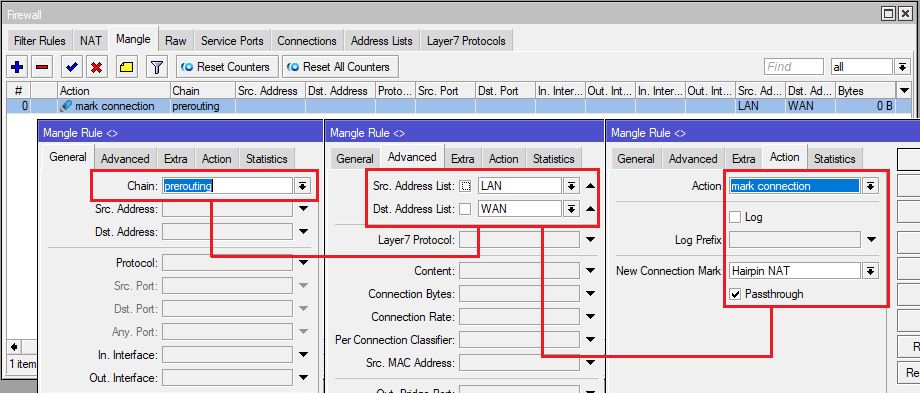The image size is (920, 393).
Task: Sort the table by the Chain column header
Action: (202, 91)
